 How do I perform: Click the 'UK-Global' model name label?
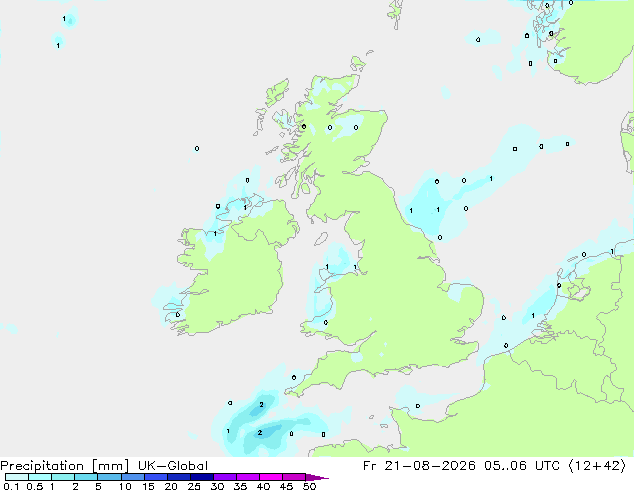173,466
